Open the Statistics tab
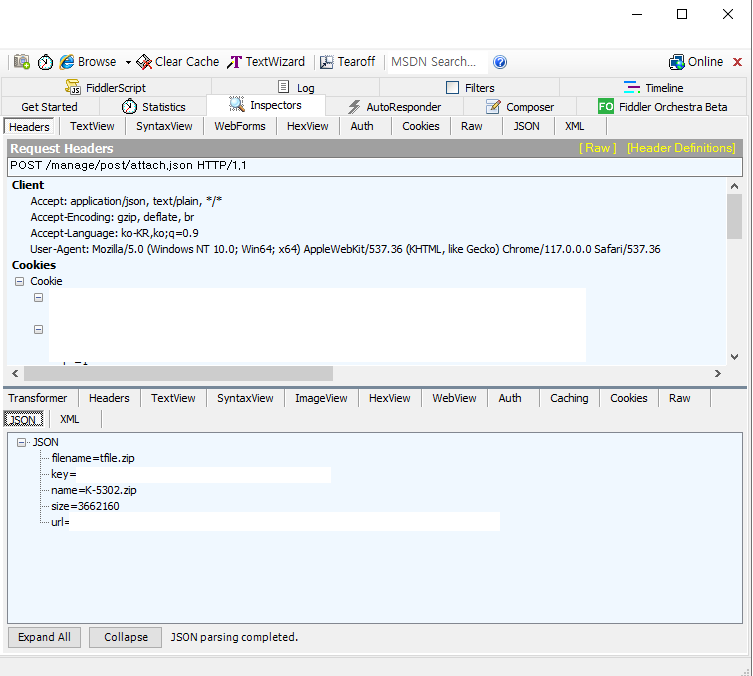 [x=153, y=107]
